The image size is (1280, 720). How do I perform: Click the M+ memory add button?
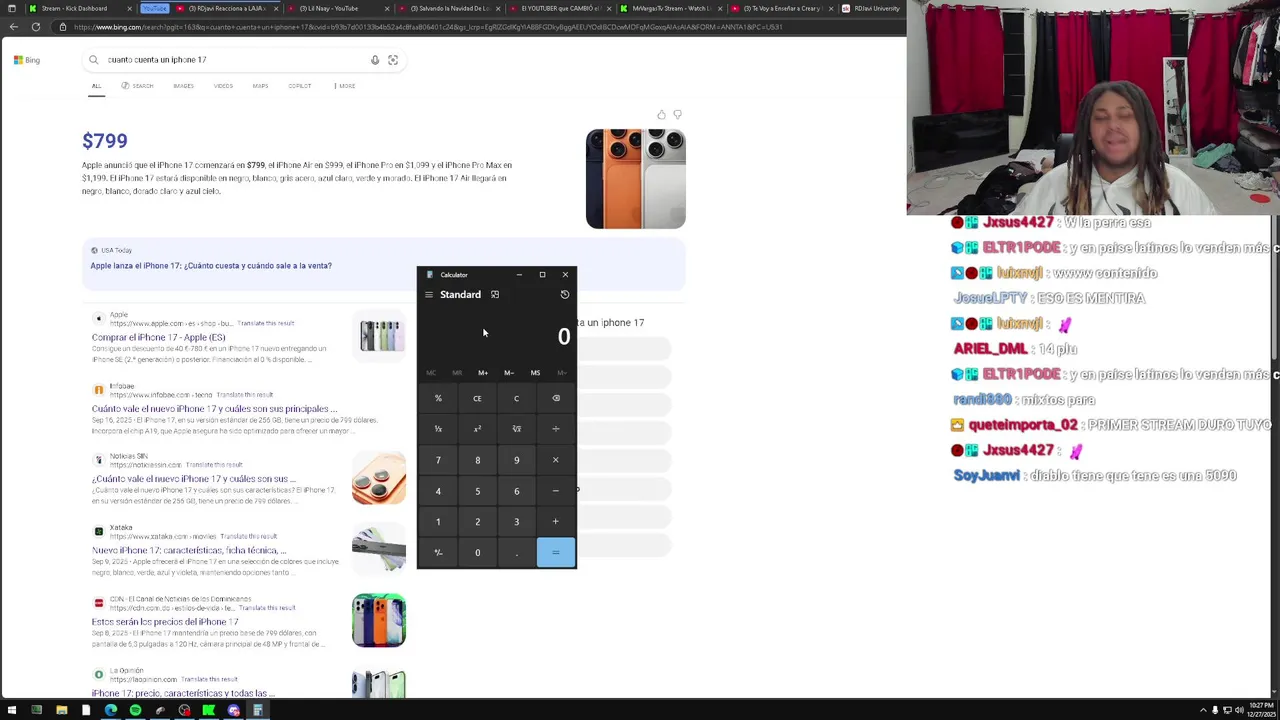[x=483, y=373]
